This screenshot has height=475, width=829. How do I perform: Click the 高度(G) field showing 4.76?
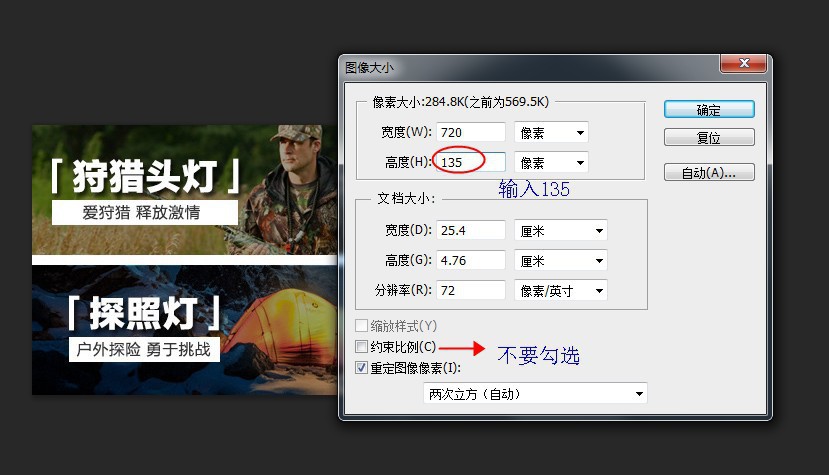click(x=471, y=260)
